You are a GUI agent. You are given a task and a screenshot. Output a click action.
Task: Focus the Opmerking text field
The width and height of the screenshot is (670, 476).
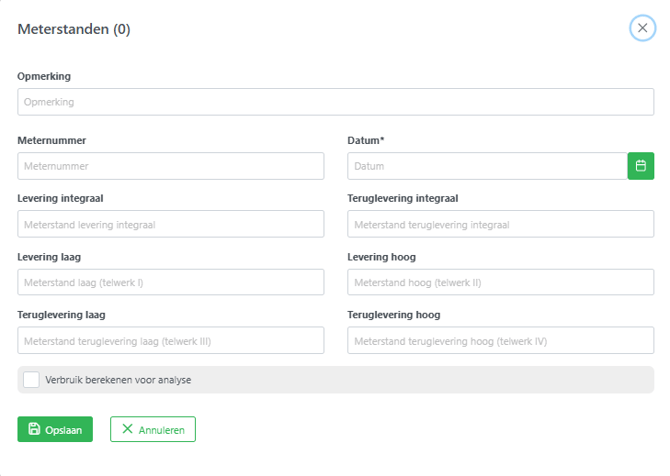[335, 102]
